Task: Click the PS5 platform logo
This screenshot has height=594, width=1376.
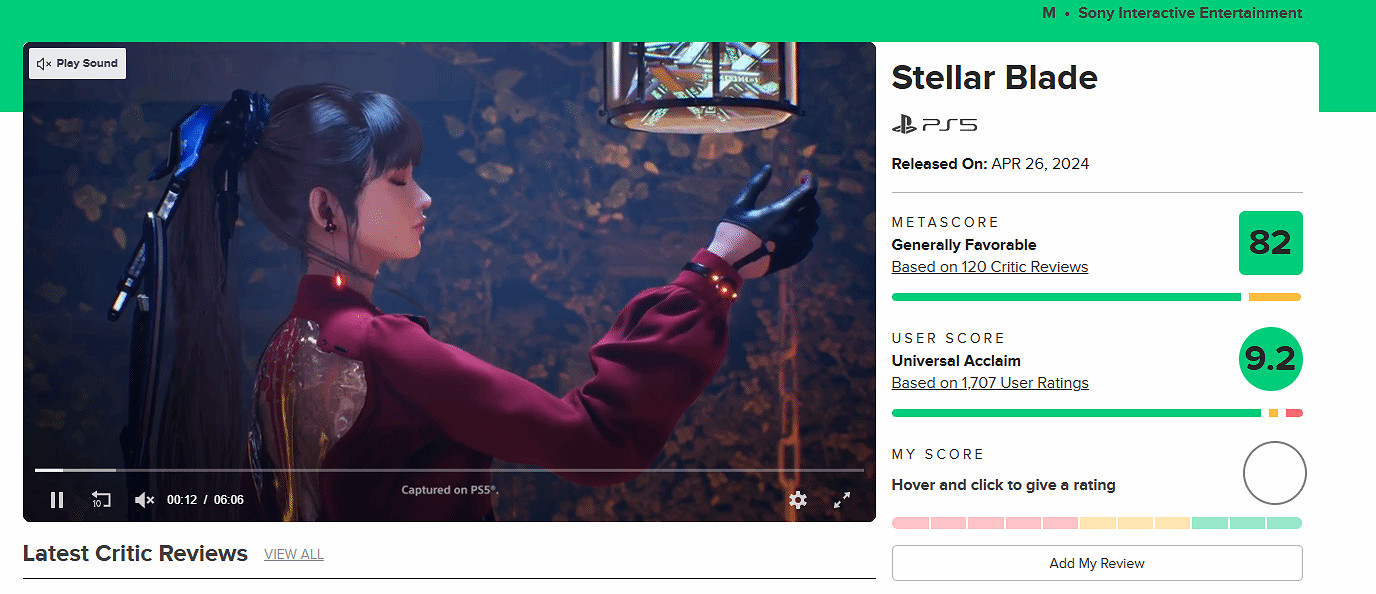Action: click(934, 125)
